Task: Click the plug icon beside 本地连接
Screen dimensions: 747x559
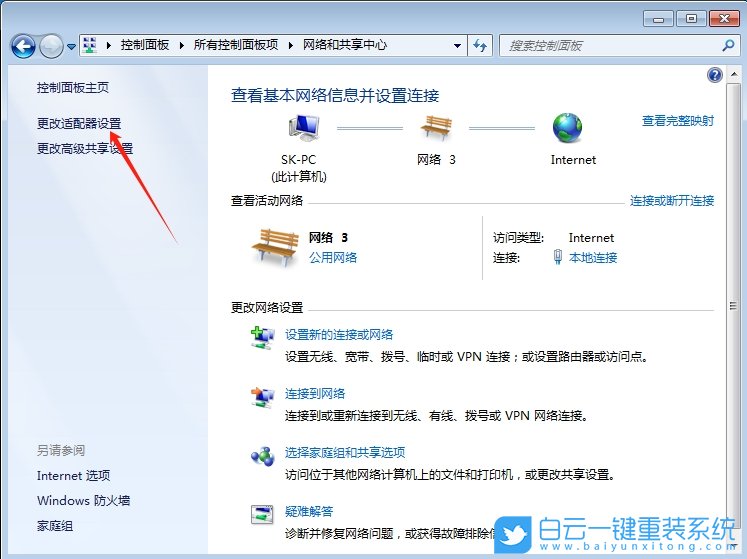Action: tap(557, 257)
